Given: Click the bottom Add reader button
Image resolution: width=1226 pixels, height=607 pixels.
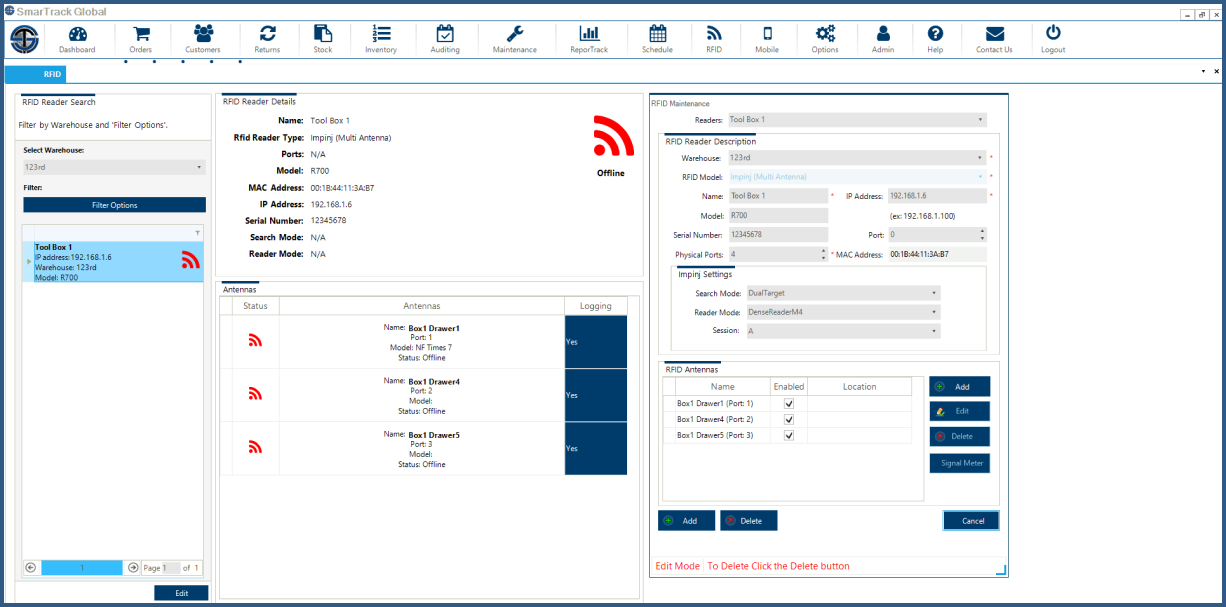Looking at the screenshot, I should pos(686,520).
